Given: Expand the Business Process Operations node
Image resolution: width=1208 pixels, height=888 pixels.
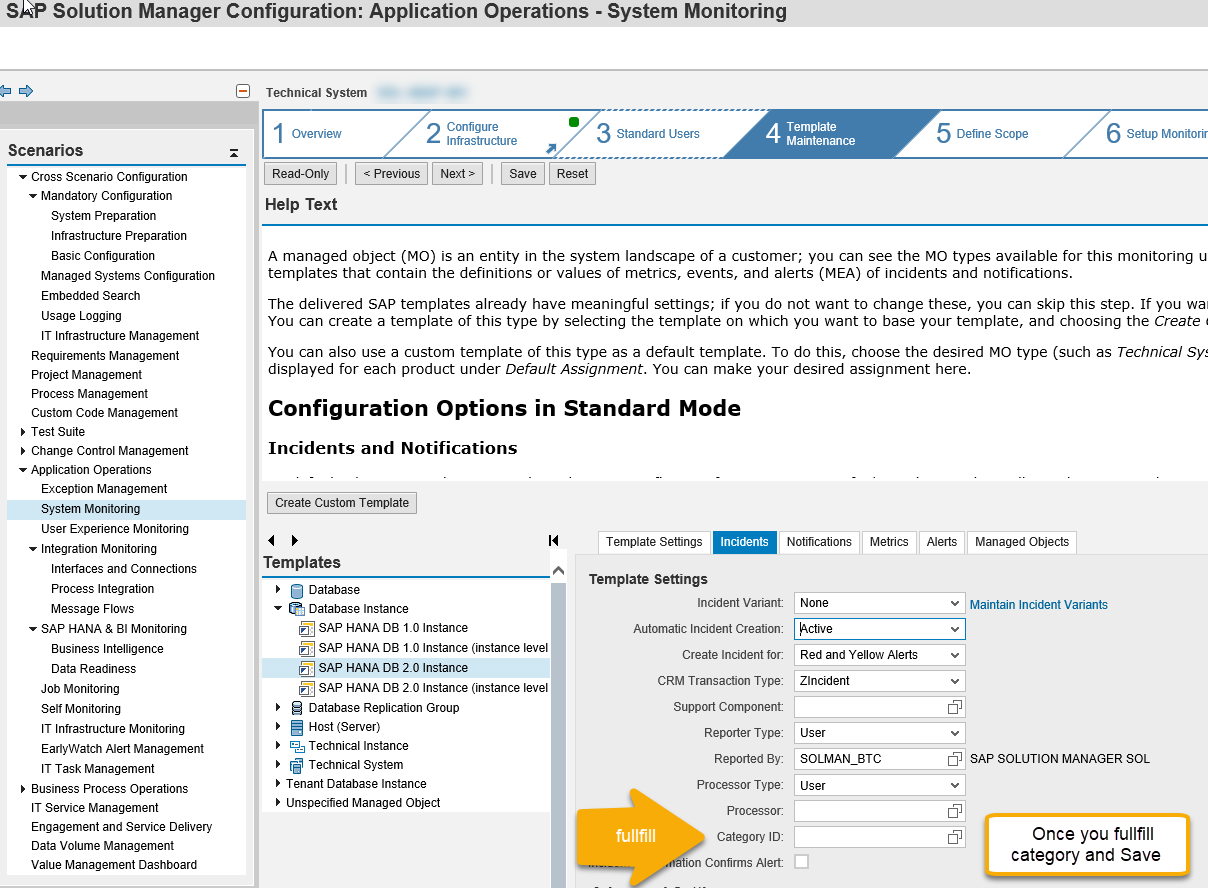Looking at the screenshot, I should pyautogui.click(x=23, y=789).
